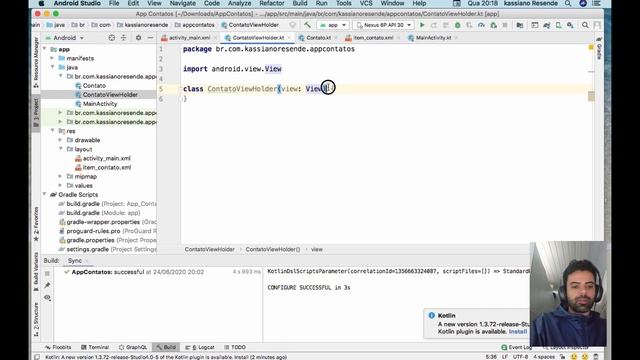Open Project panel settings gear

pos(138,38)
